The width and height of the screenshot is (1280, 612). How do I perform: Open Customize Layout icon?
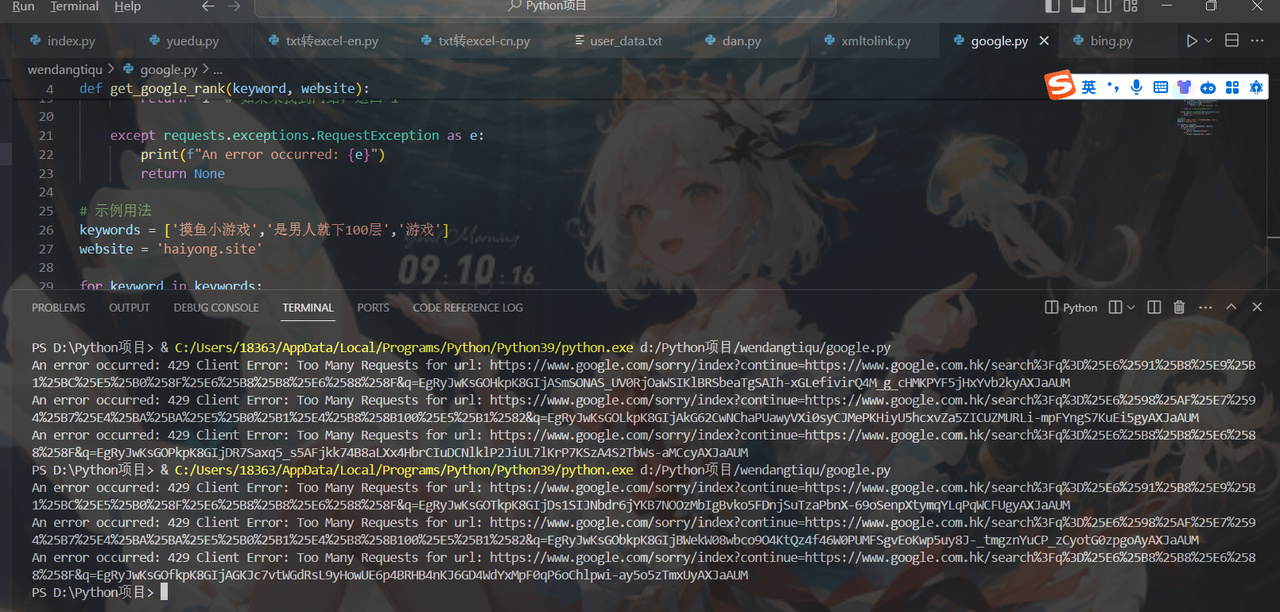tap(1130, 6)
